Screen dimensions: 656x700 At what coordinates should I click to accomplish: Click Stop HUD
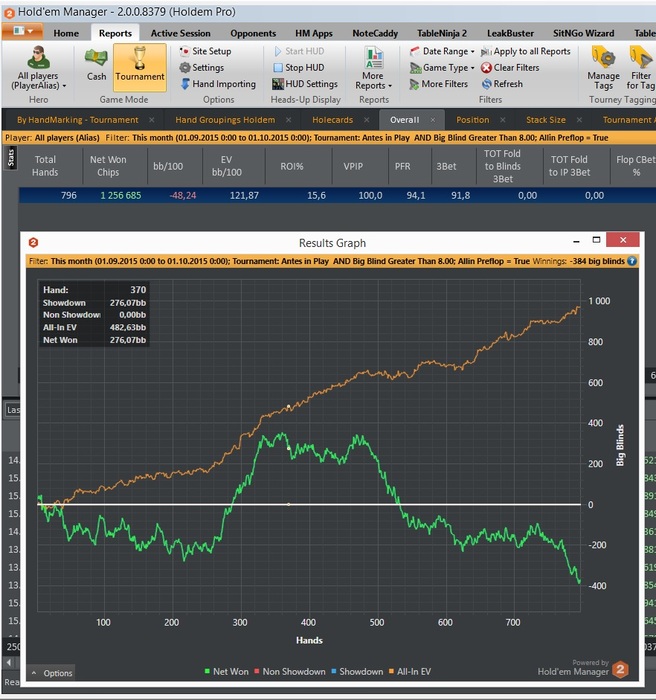(299, 67)
